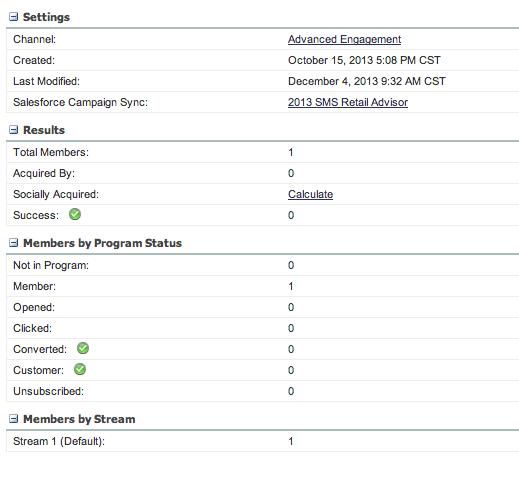The image size is (519, 486).
Task: Click Calculate for Socially Acquired
Action: tap(310, 194)
